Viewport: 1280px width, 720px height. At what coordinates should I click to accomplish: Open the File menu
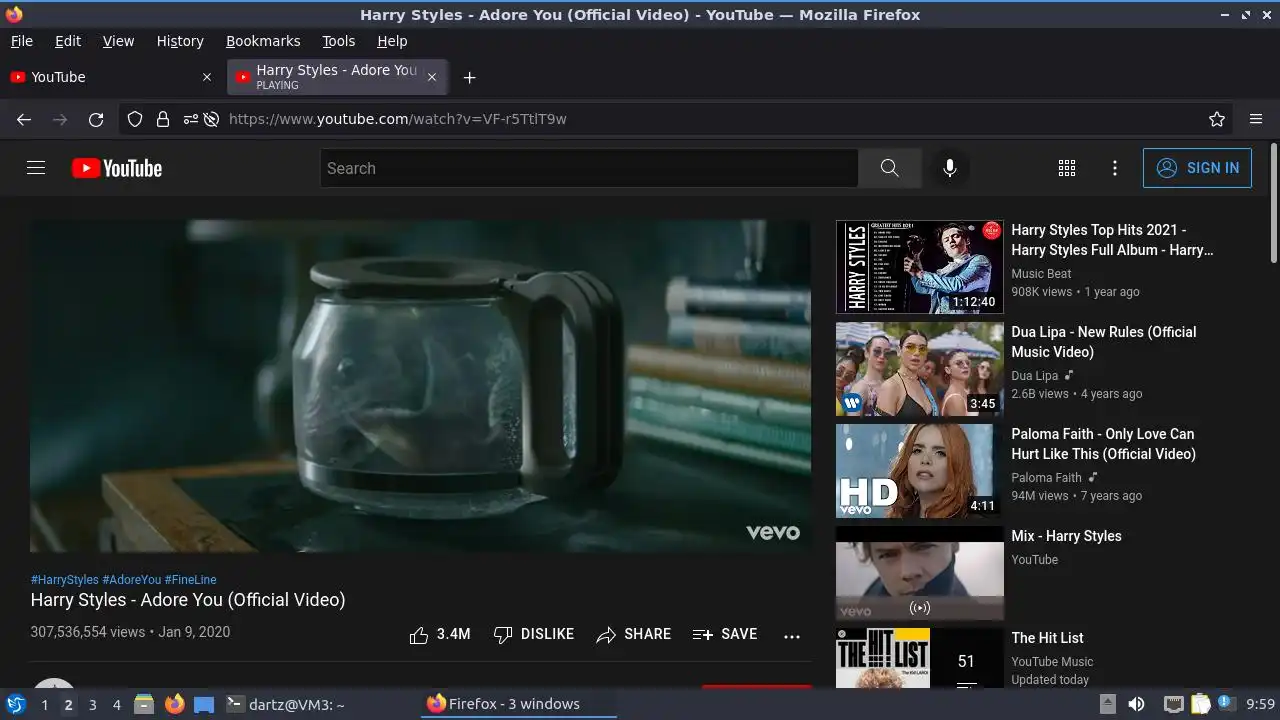click(x=21, y=41)
